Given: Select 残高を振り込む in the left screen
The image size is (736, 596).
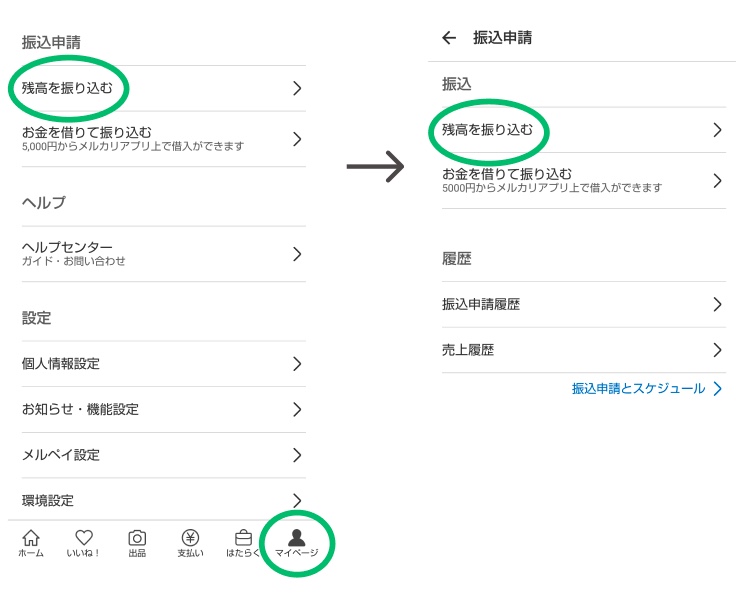Looking at the screenshot, I should tap(164, 88).
